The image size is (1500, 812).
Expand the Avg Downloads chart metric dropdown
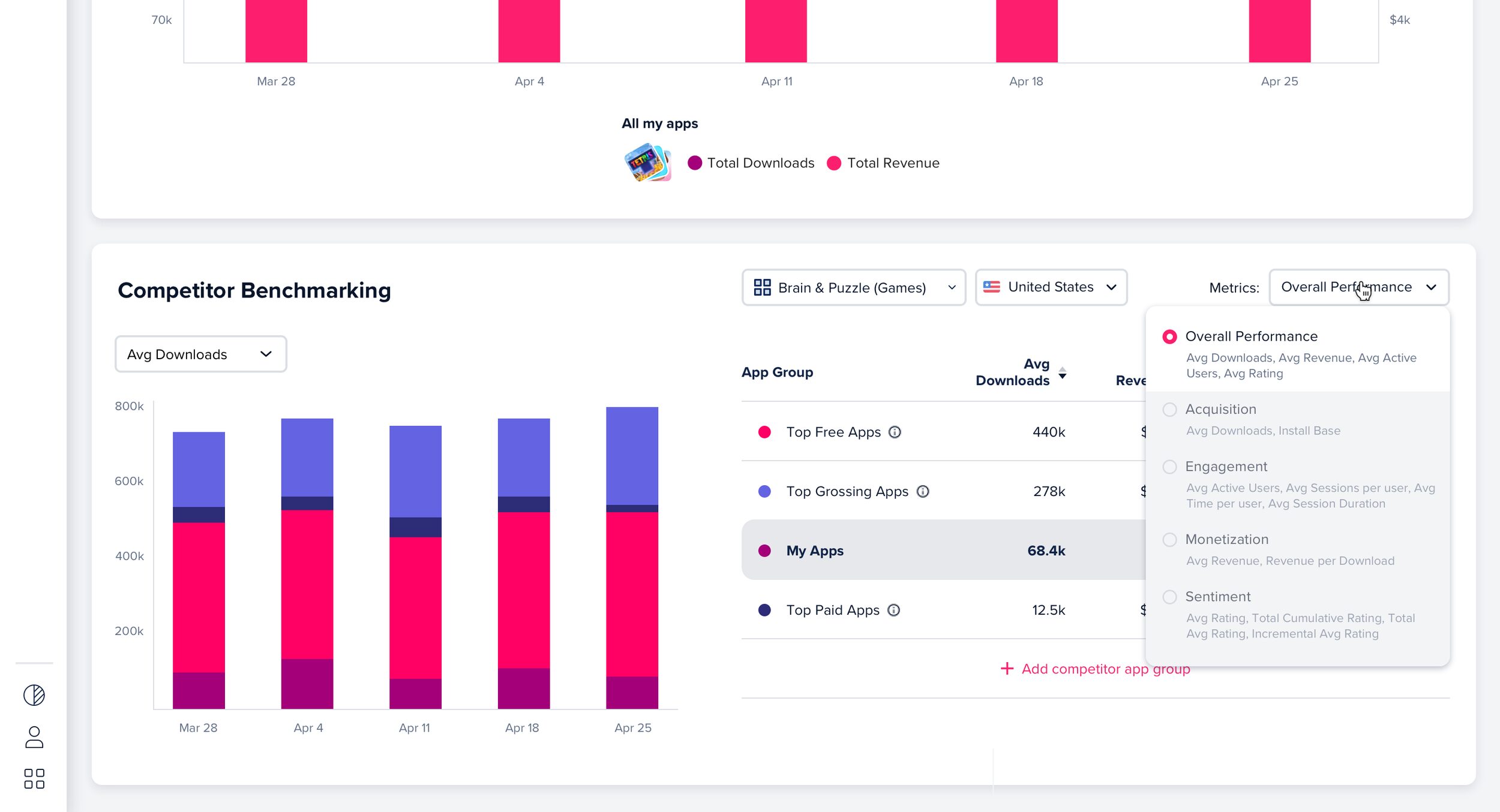point(200,354)
